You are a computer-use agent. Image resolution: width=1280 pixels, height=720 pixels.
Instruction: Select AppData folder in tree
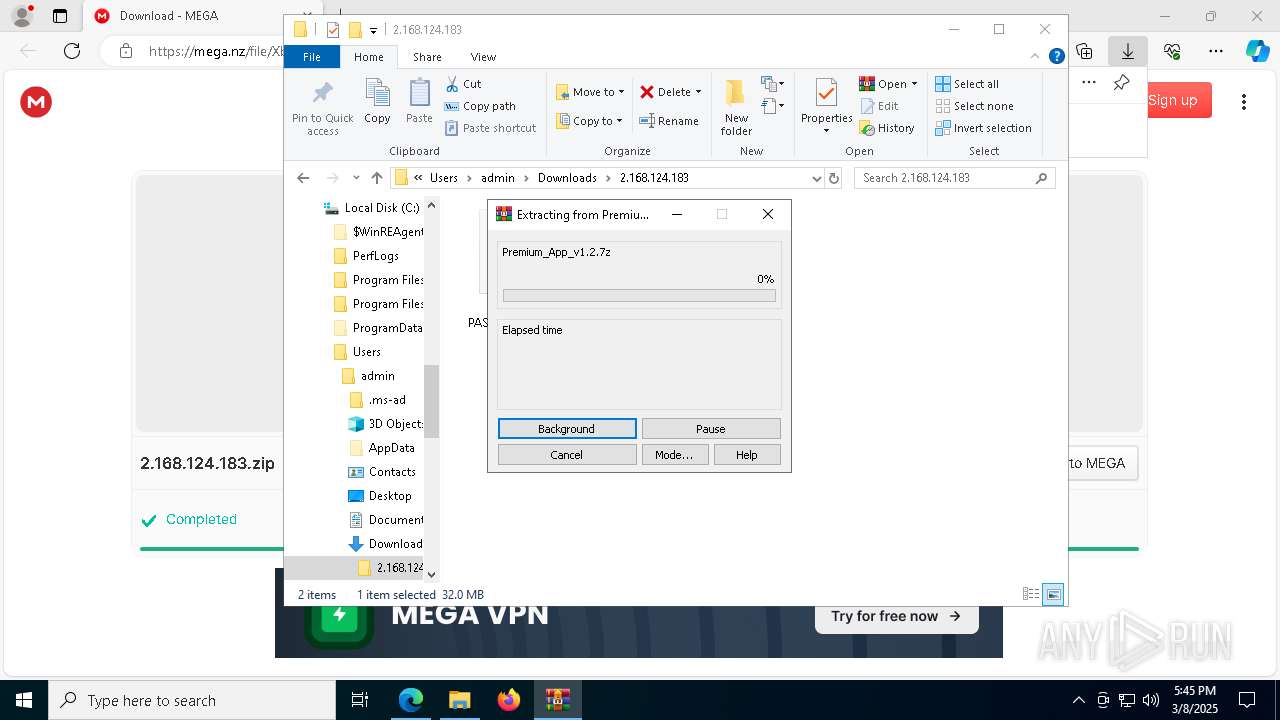(381, 448)
